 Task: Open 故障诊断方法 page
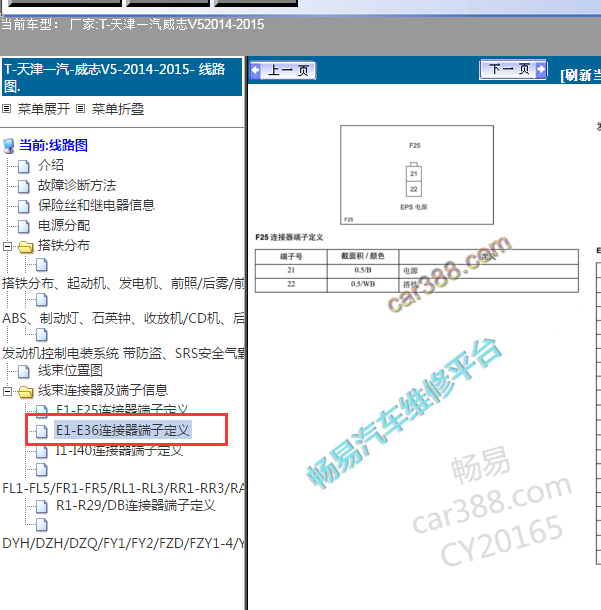coord(77,185)
